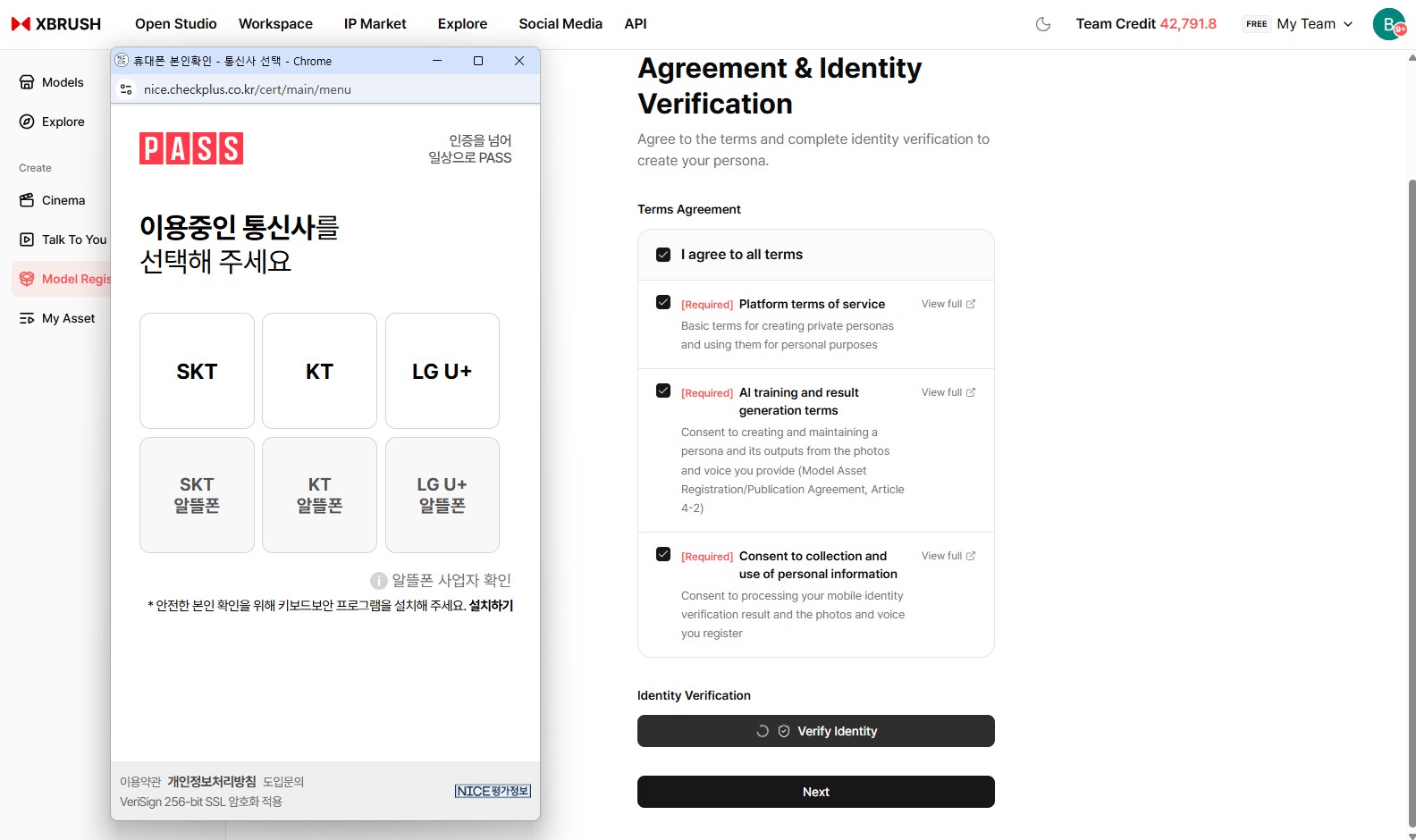The image size is (1416, 840).
Task: Click the popup address bar URL
Action: click(248, 89)
